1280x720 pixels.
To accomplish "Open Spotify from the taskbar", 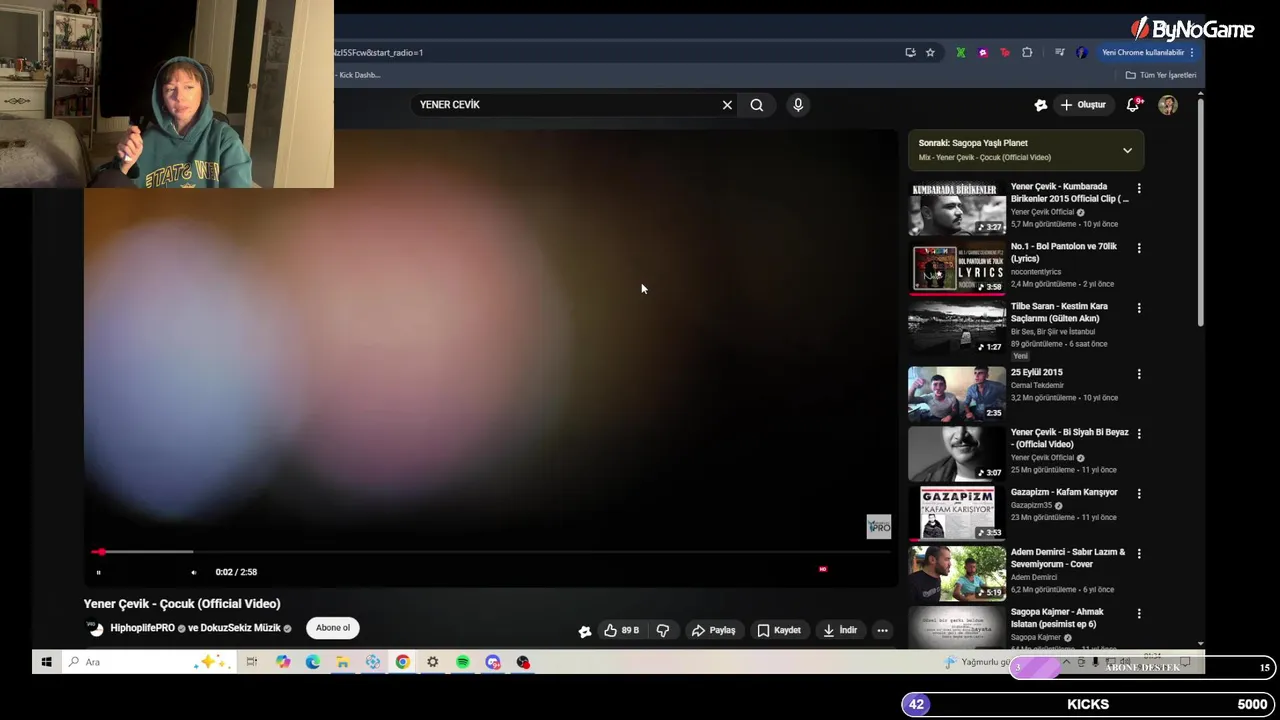I will [463, 662].
